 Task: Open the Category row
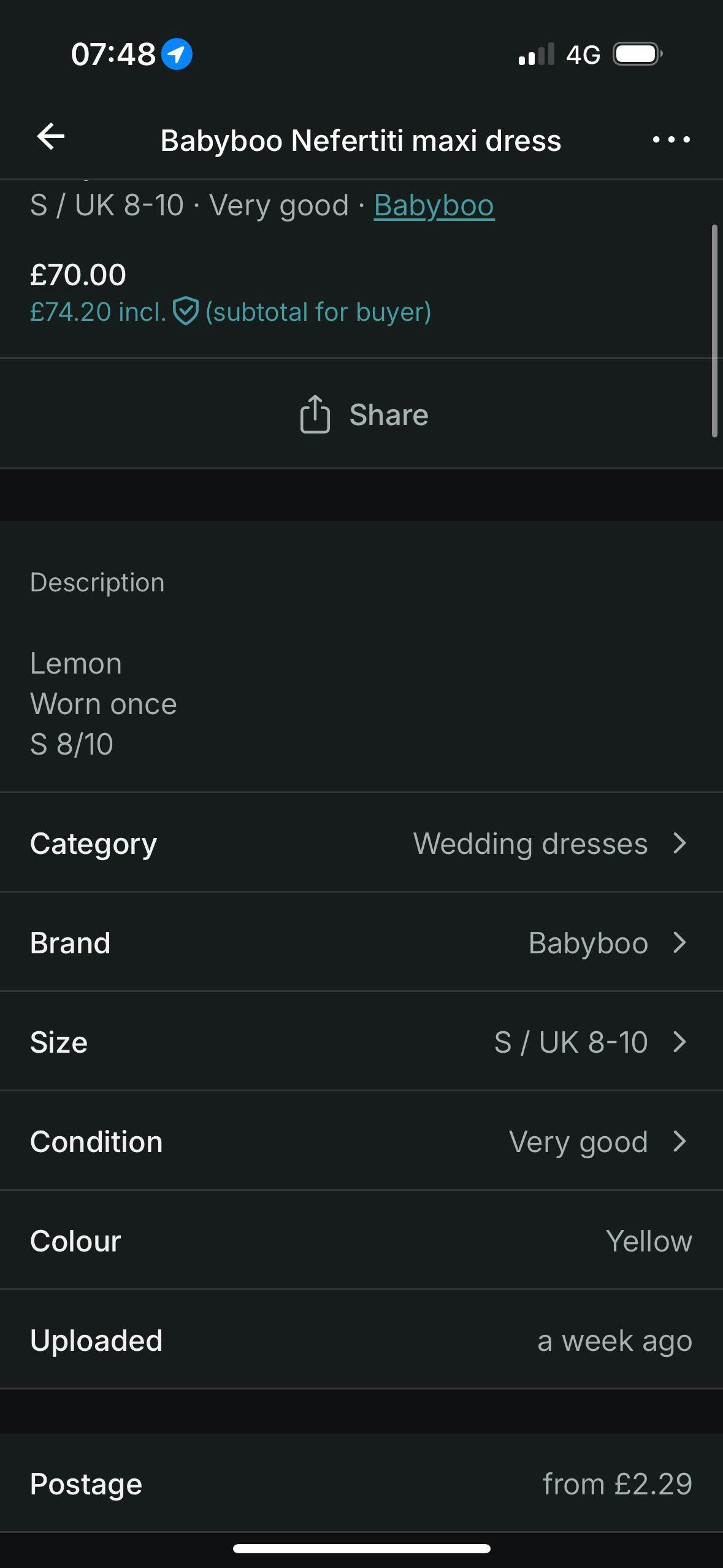click(x=361, y=843)
